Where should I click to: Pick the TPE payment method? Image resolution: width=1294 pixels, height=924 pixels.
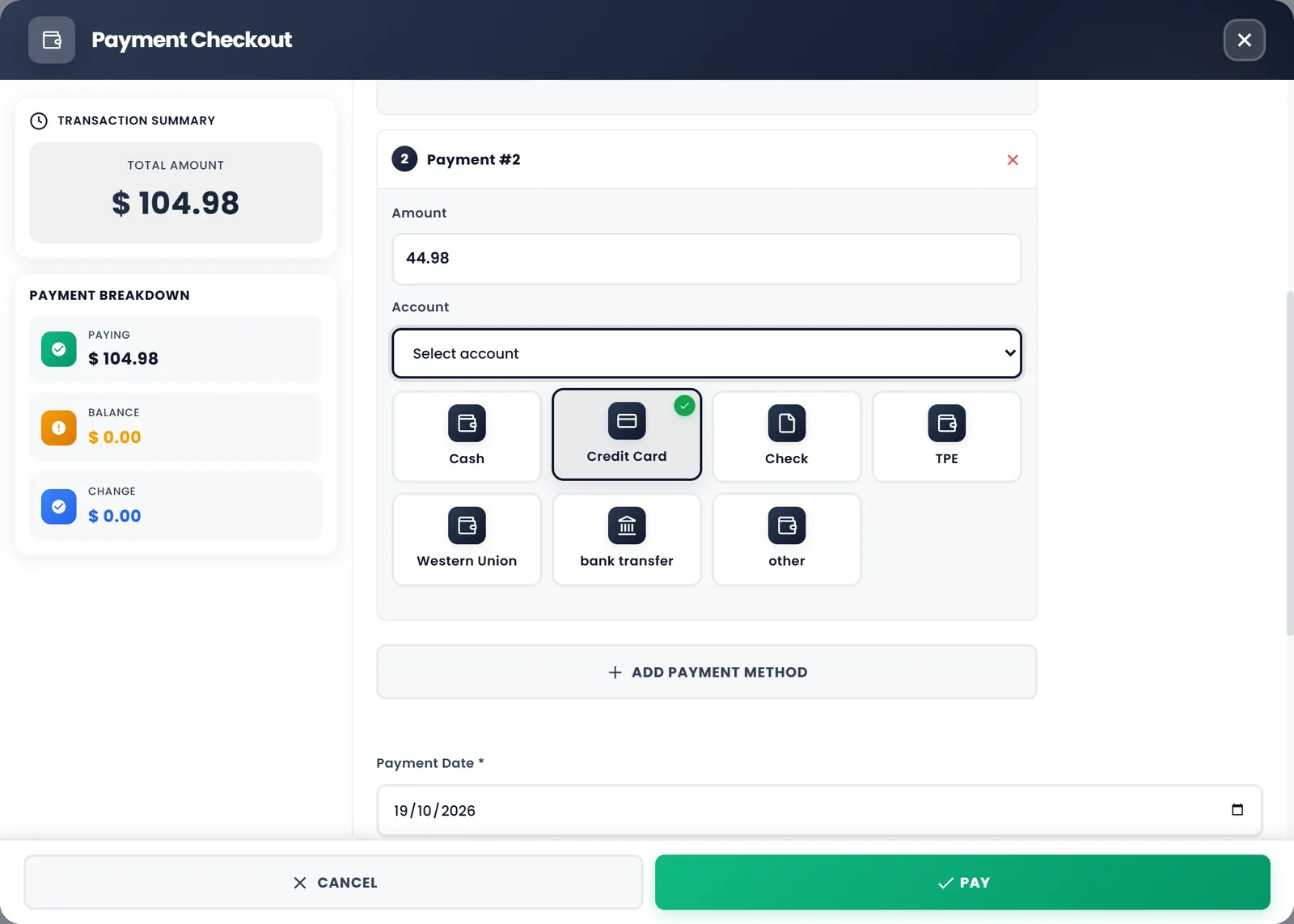[x=946, y=437]
